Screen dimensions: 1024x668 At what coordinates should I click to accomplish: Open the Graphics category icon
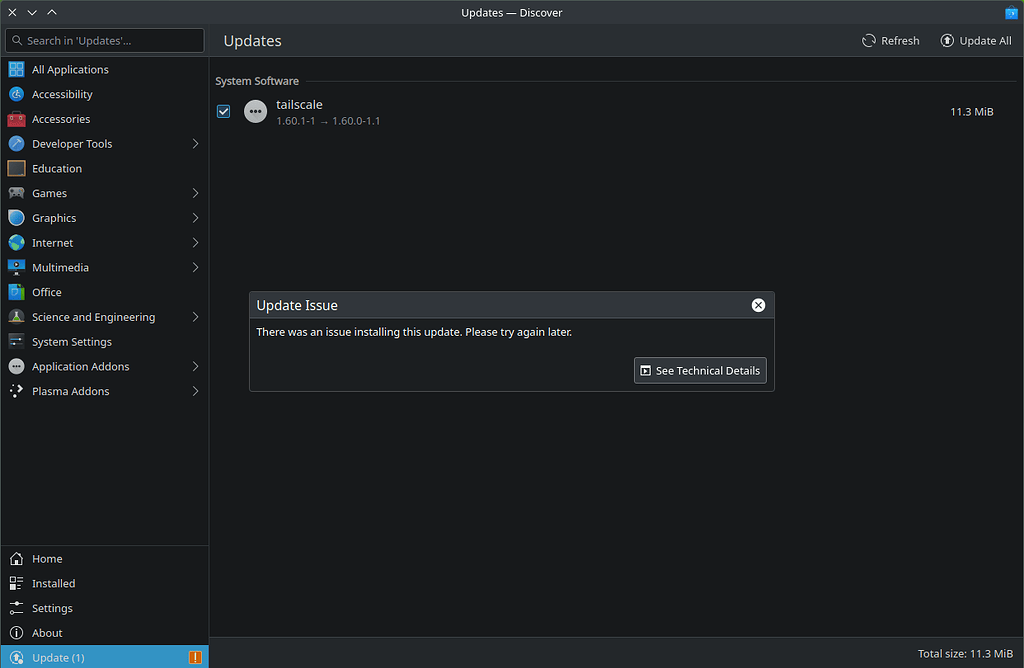pyautogui.click(x=16, y=218)
